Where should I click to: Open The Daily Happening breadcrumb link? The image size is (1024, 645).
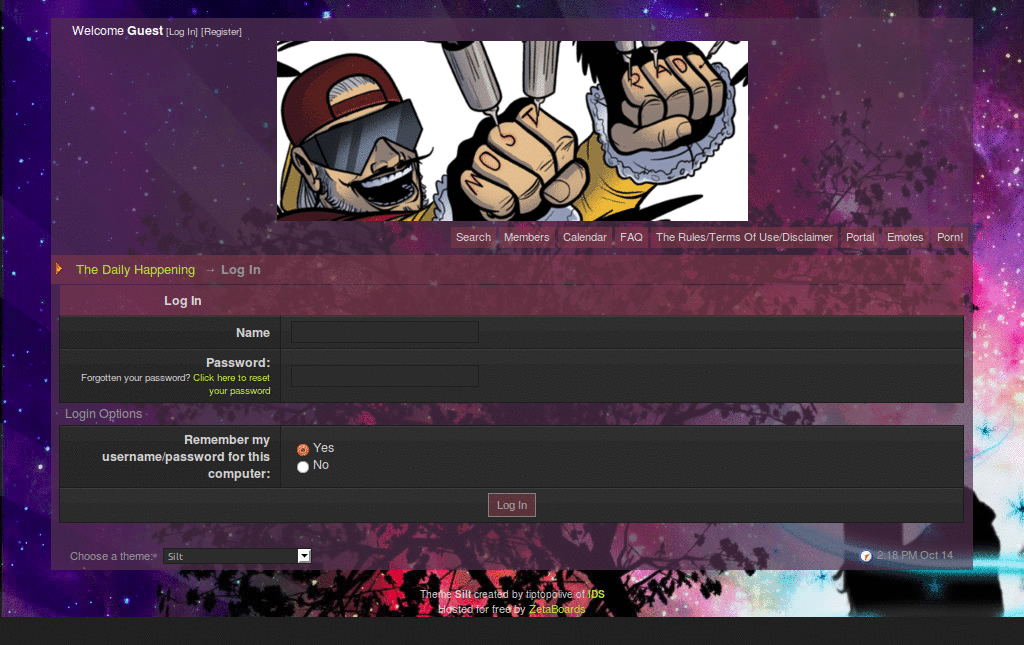click(135, 270)
